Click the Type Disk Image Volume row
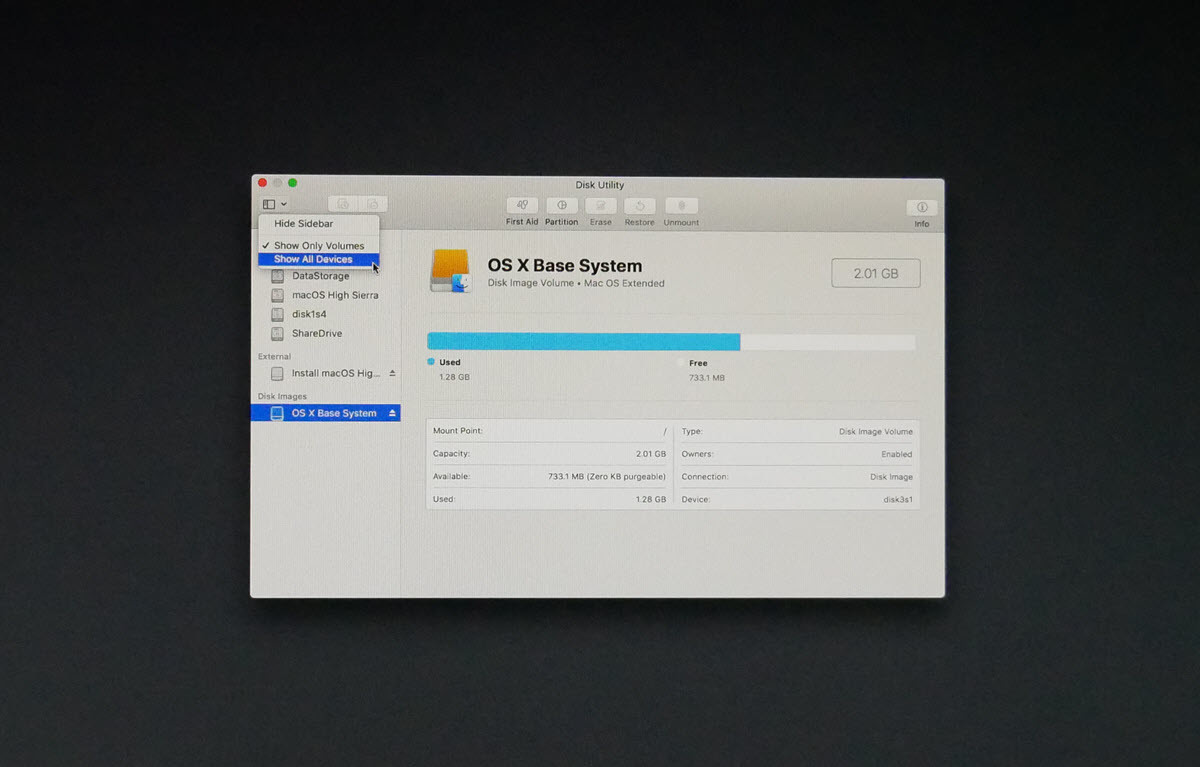Viewport: 1200px width, 767px height. (797, 431)
